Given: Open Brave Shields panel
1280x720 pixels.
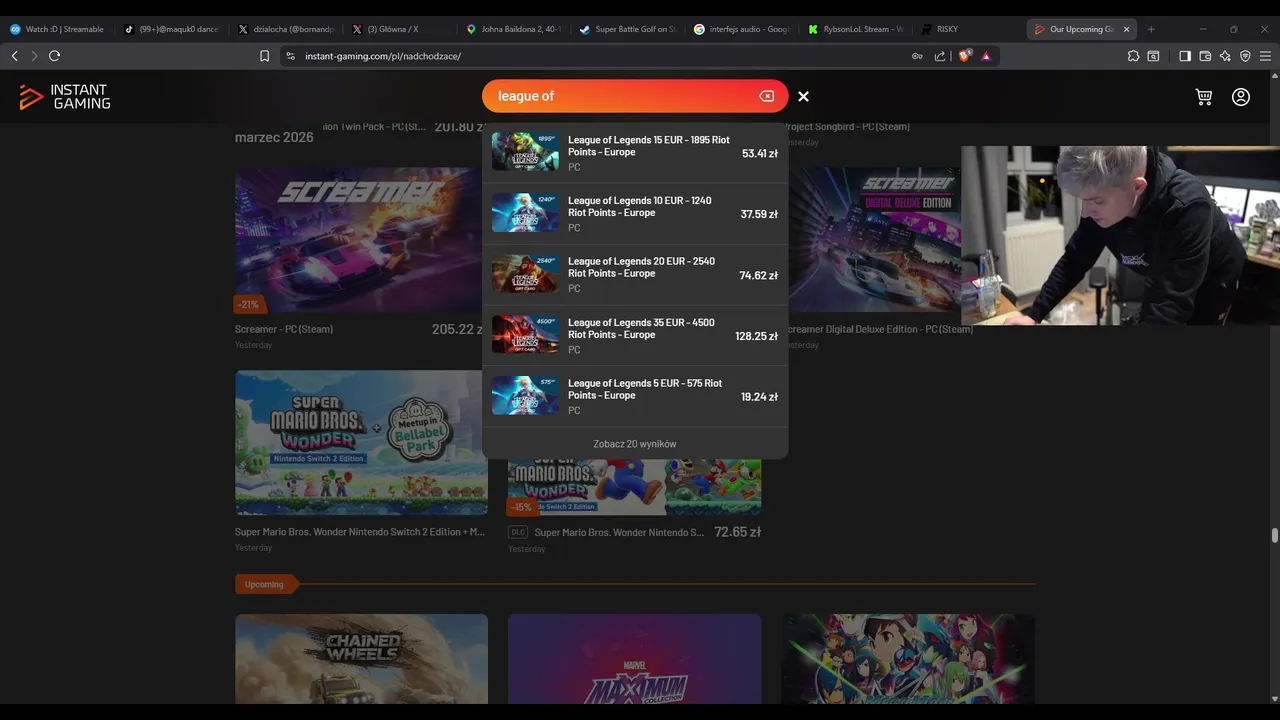Looking at the screenshot, I should click(965, 56).
